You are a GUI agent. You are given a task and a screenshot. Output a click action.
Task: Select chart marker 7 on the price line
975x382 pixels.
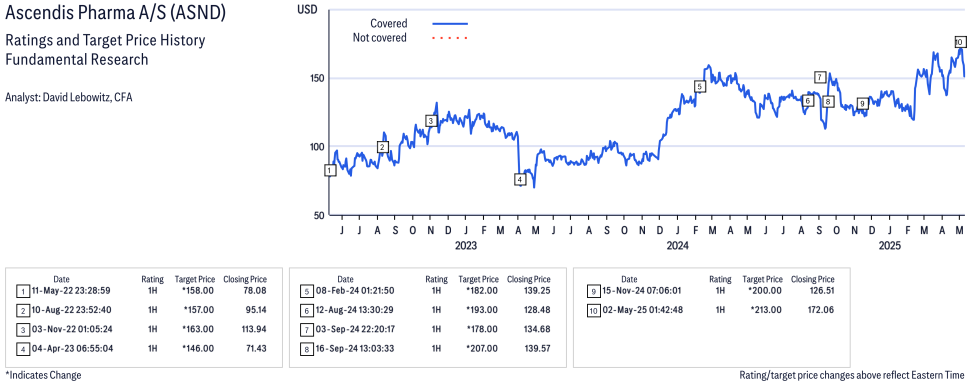[820, 77]
